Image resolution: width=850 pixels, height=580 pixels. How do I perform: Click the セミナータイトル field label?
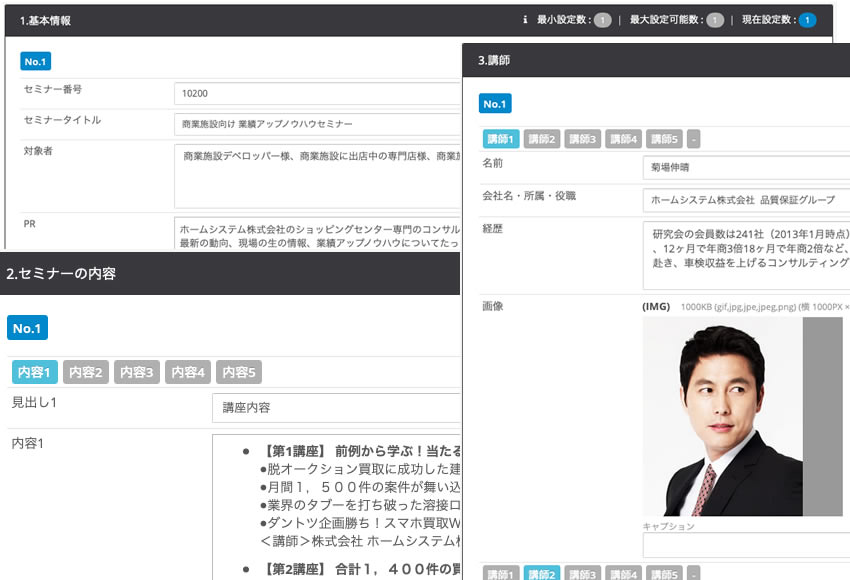[62, 120]
